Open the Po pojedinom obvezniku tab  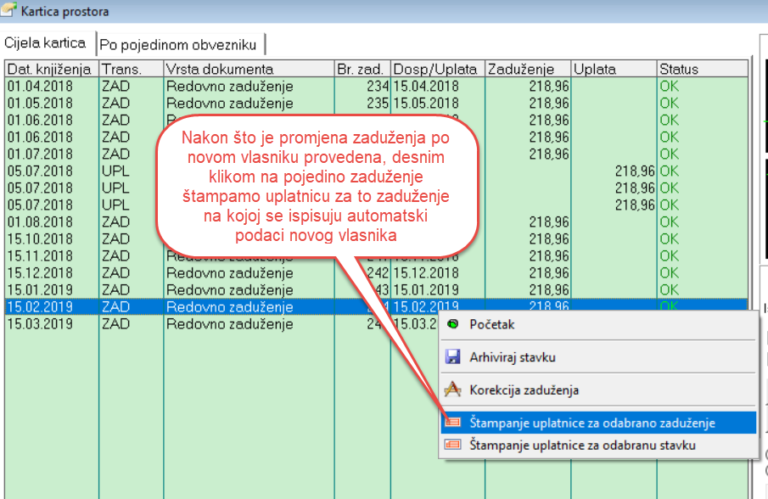(x=178, y=45)
